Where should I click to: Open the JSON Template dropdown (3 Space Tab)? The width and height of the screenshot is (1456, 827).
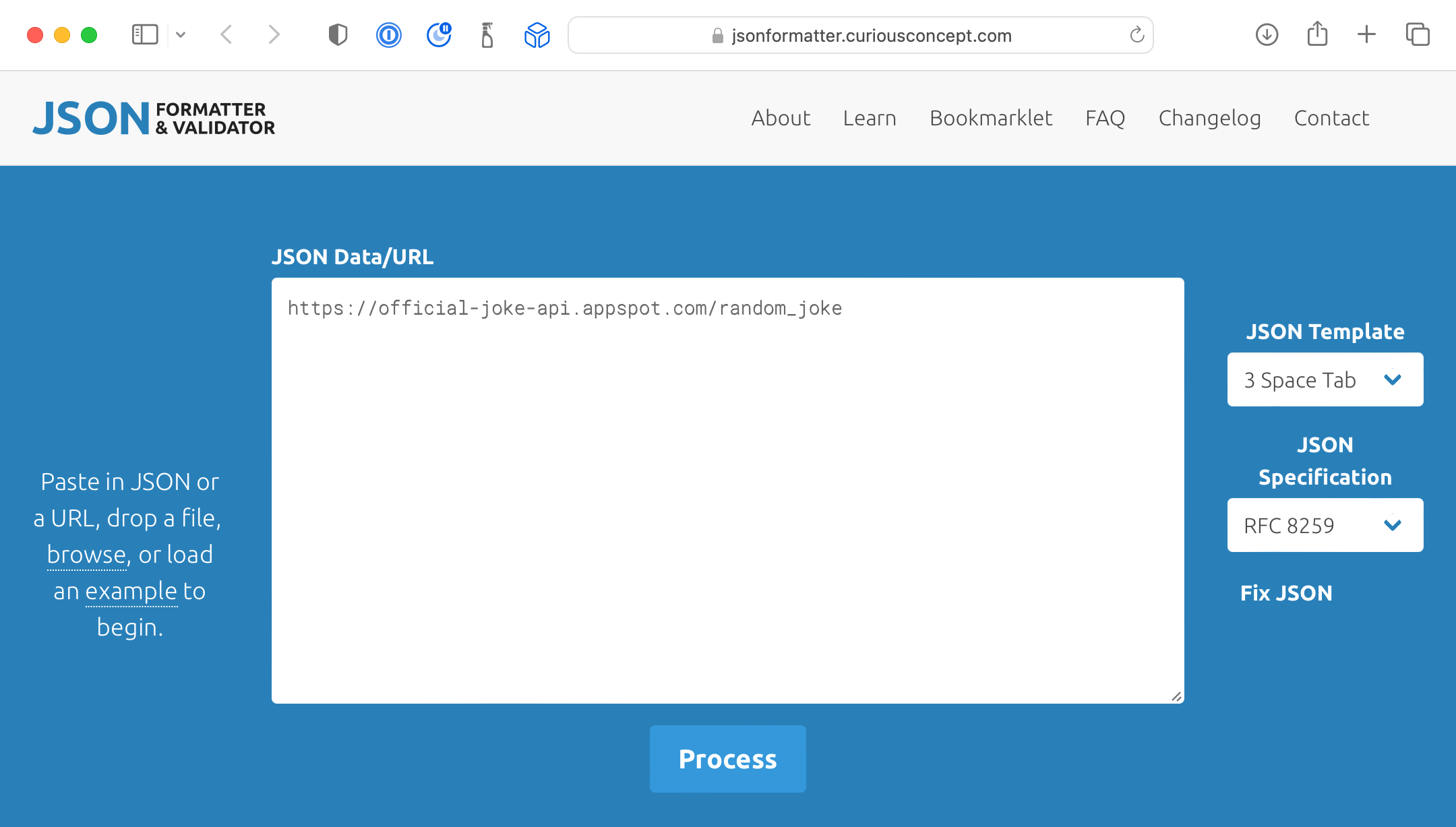click(1325, 379)
